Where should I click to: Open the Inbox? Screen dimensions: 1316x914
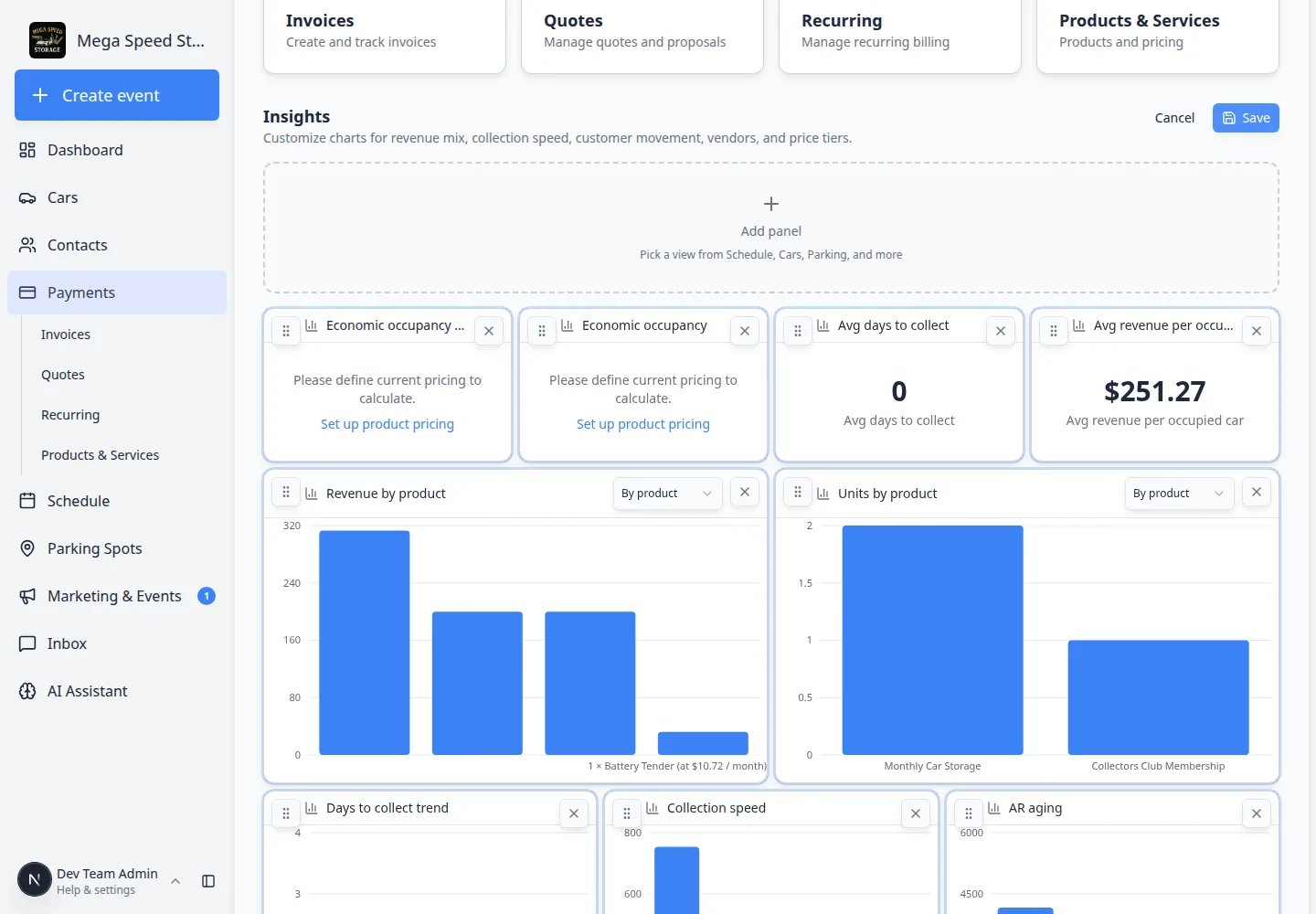point(117,643)
